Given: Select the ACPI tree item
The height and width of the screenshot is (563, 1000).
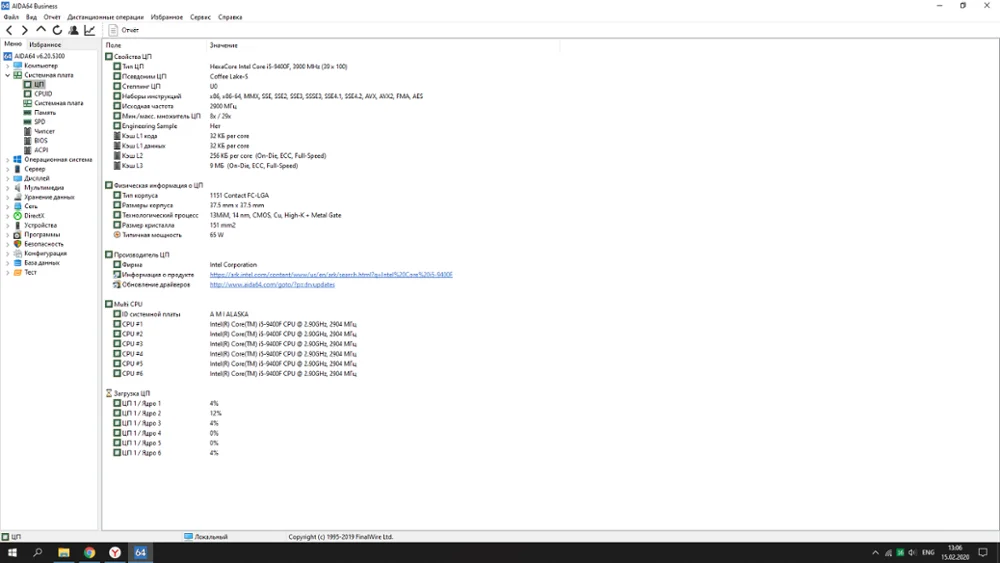Looking at the screenshot, I should 41,150.
